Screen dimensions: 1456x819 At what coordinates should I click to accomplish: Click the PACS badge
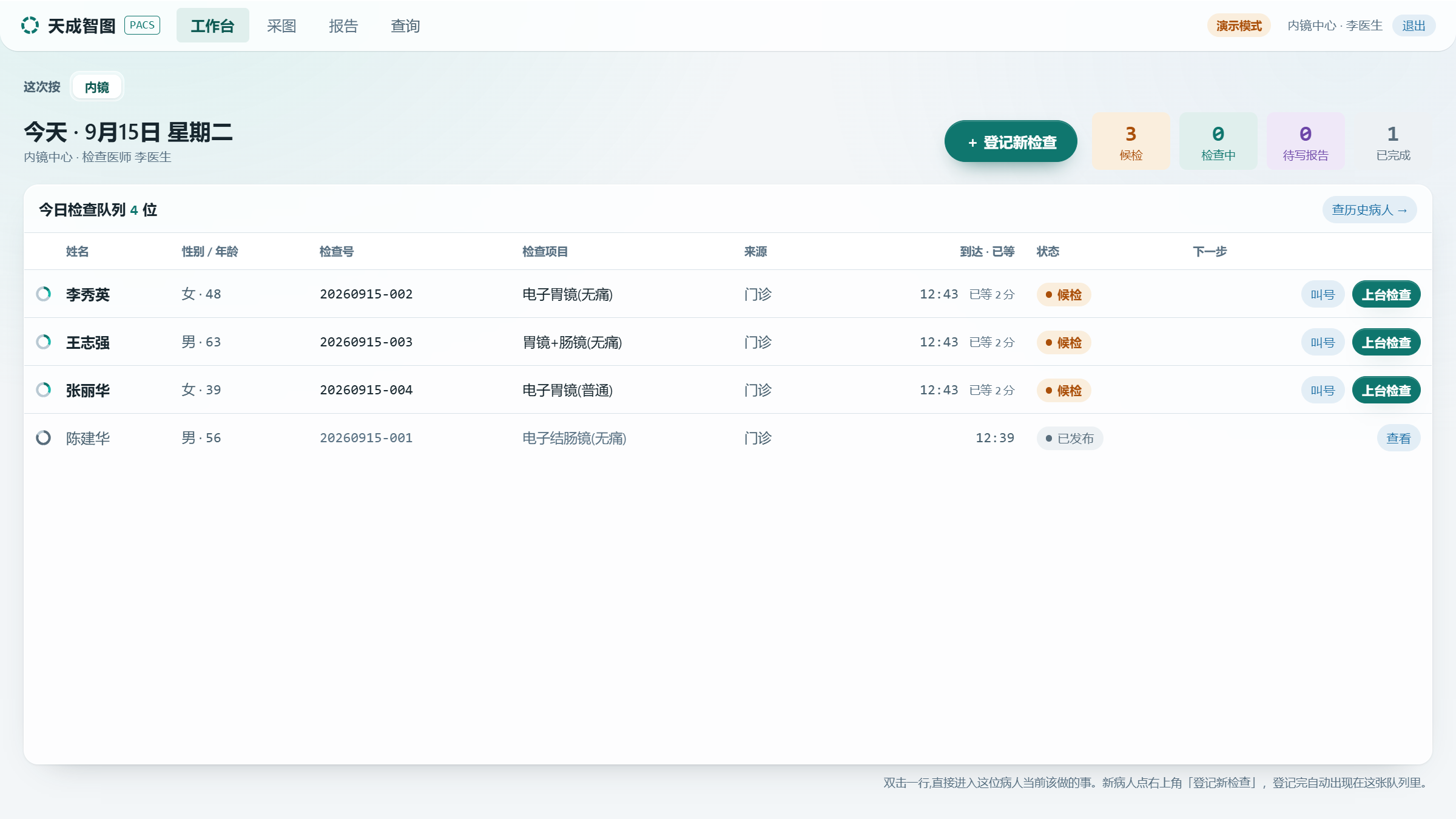pyautogui.click(x=142, y=25)
